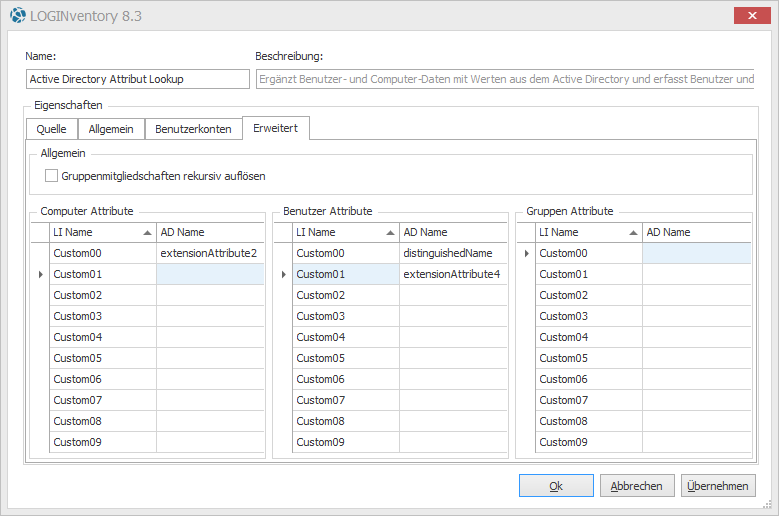
Task: Select Custom06 in Benutzer Attribute table
Action: (x=346, y=379)
